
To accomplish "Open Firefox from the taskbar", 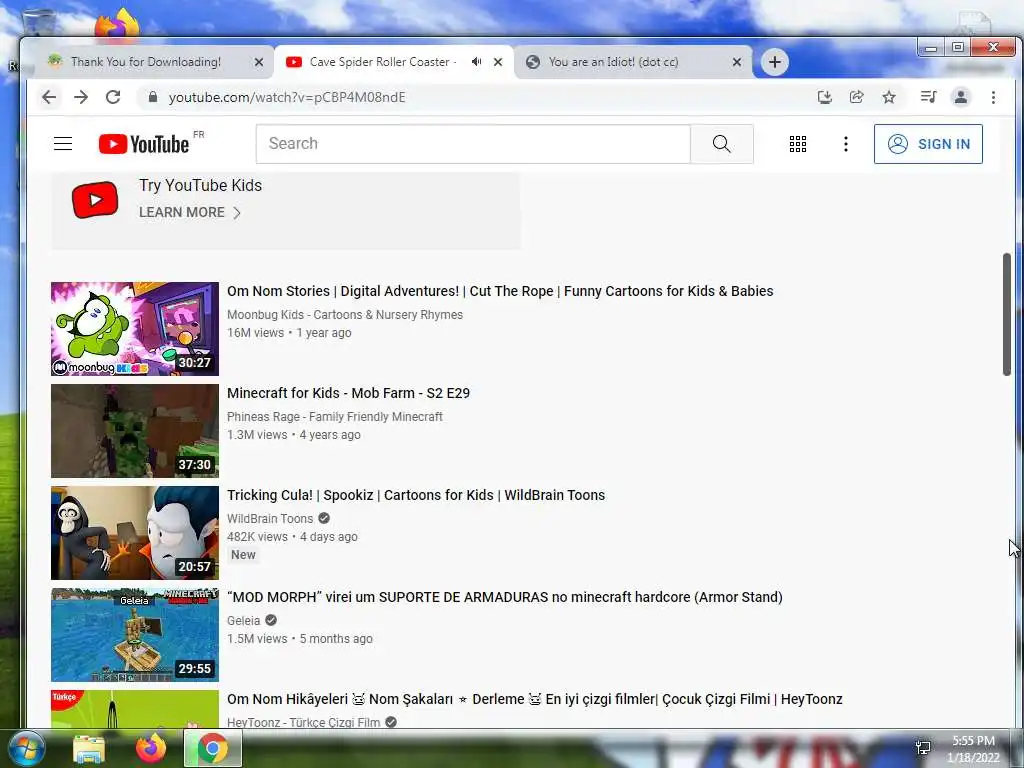I will pyautogui.click(x=150, y=748).
